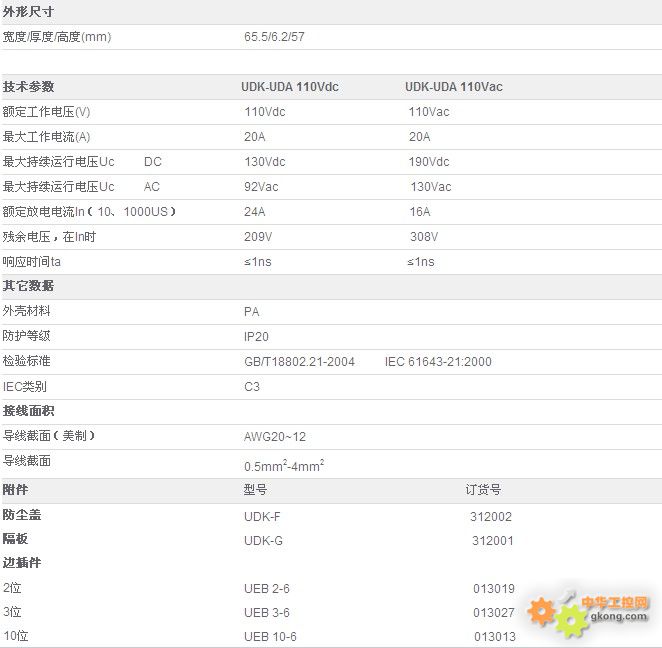662x648 pixels.
Task: Select the UEB 2-6 jumper model
Action: (266, 589)
